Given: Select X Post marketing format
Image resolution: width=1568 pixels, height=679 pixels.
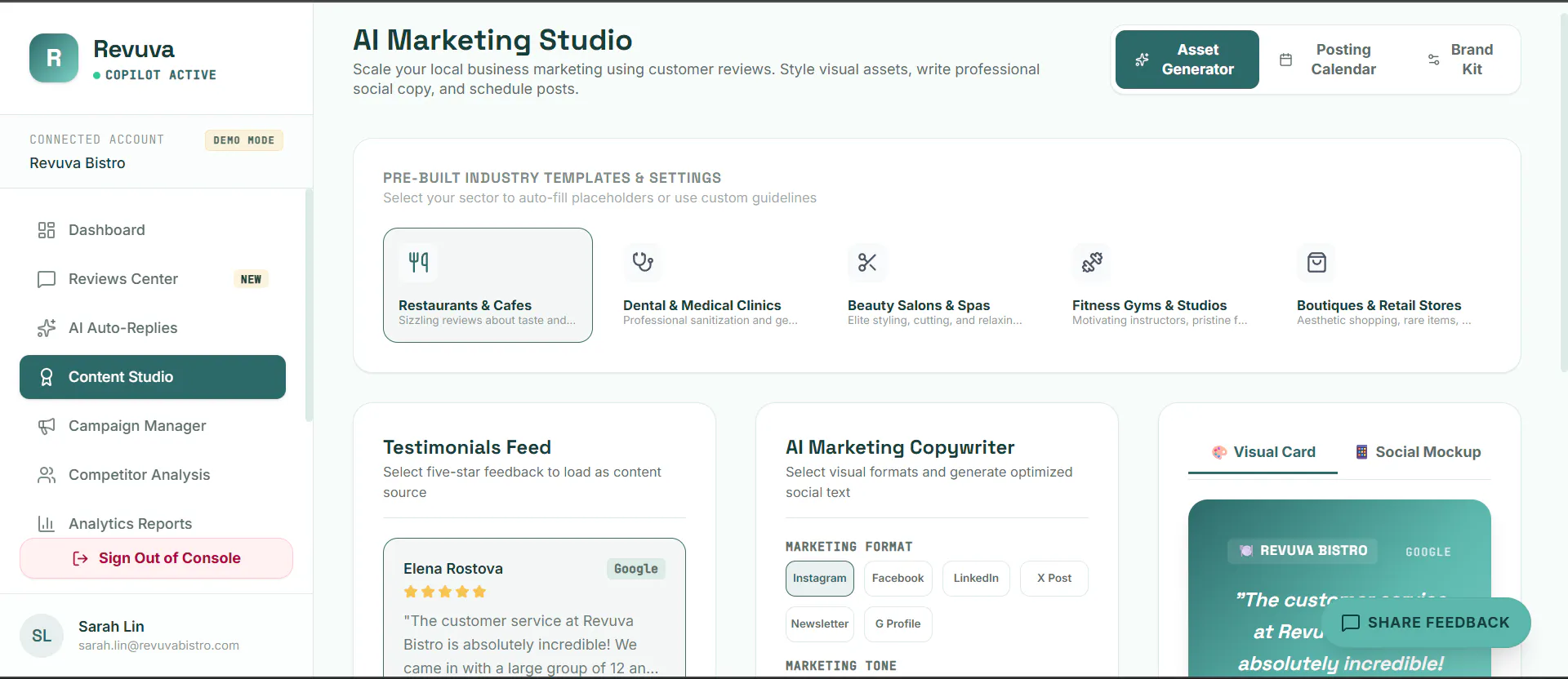Looking at the screenshot, I should point(1054,579).
